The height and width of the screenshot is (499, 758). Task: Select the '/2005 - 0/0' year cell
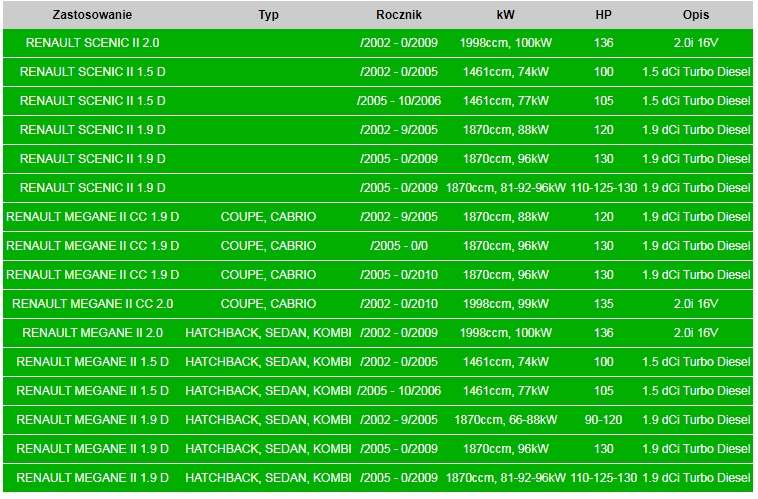(399, 246)
